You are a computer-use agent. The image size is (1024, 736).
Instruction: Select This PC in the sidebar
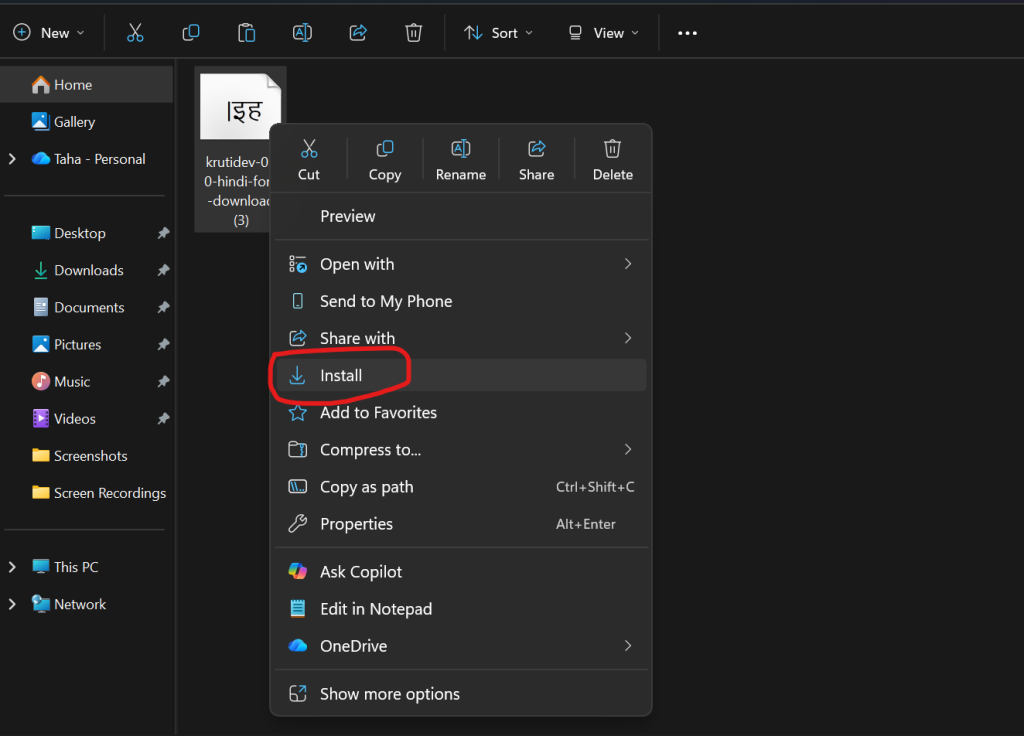(65, 567)
